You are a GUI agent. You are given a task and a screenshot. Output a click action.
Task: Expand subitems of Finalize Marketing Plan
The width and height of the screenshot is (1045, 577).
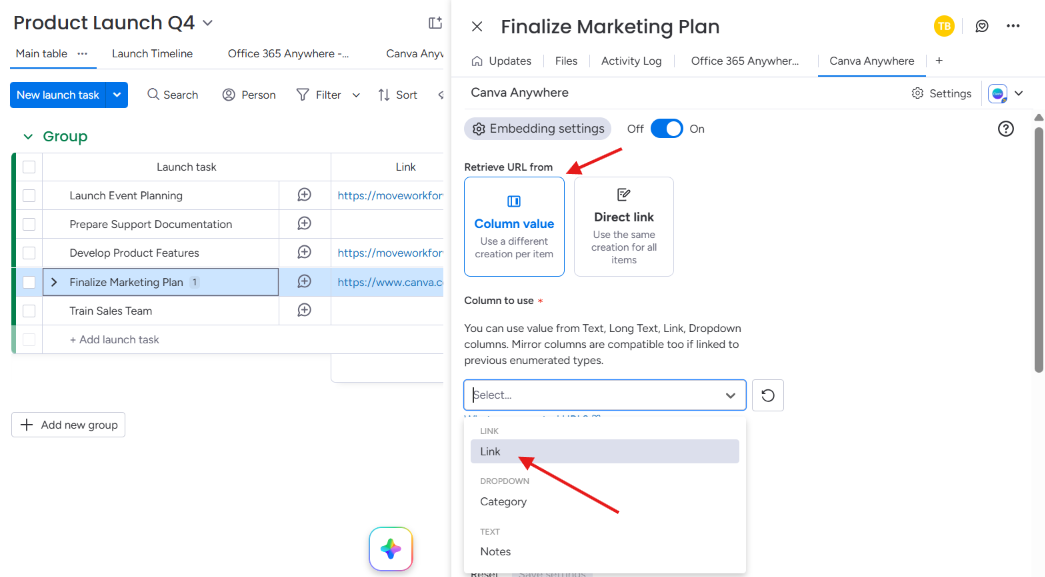tap(54, 282)
